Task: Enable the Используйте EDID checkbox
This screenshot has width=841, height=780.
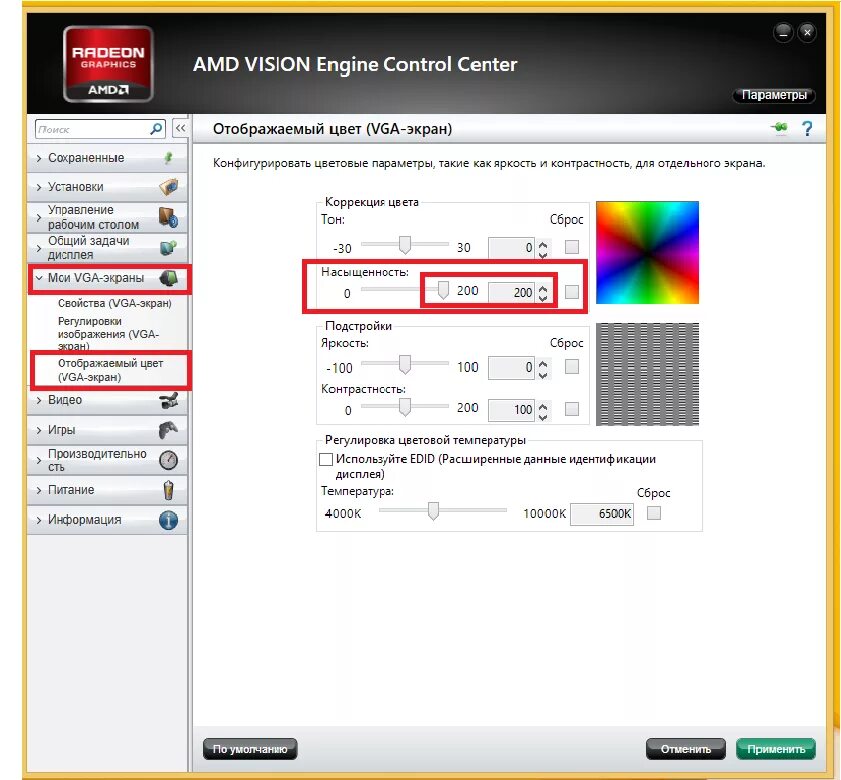Action: [x=326, y=460]
